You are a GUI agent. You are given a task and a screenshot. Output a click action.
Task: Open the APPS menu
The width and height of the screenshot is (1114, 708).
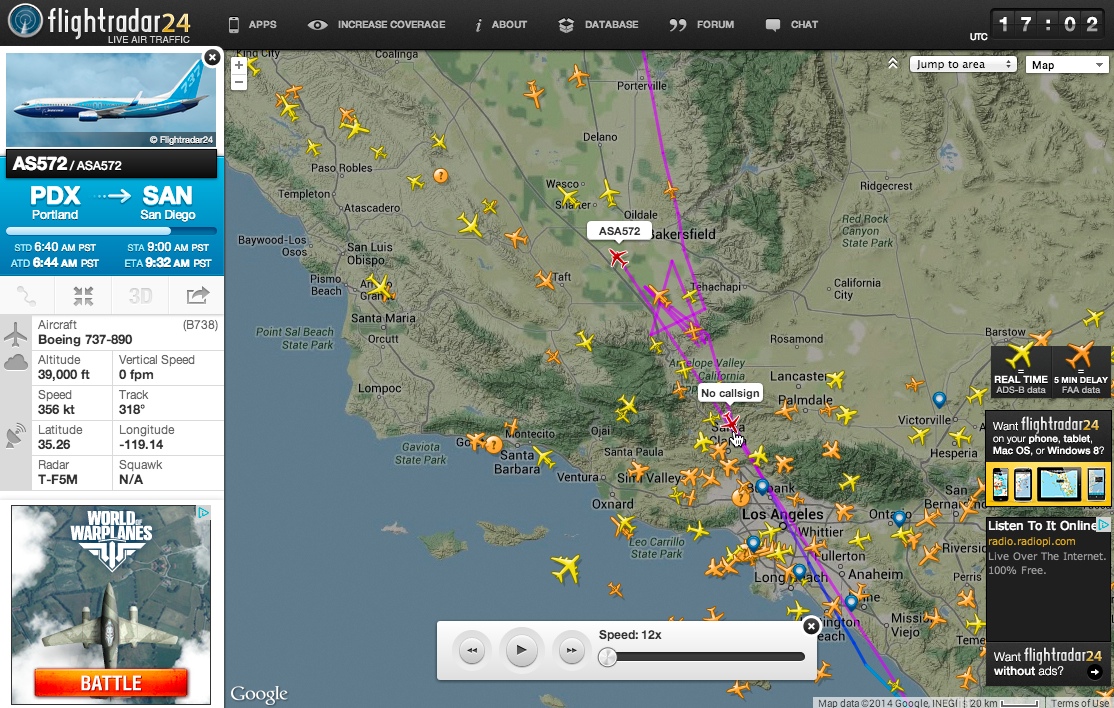252,25
